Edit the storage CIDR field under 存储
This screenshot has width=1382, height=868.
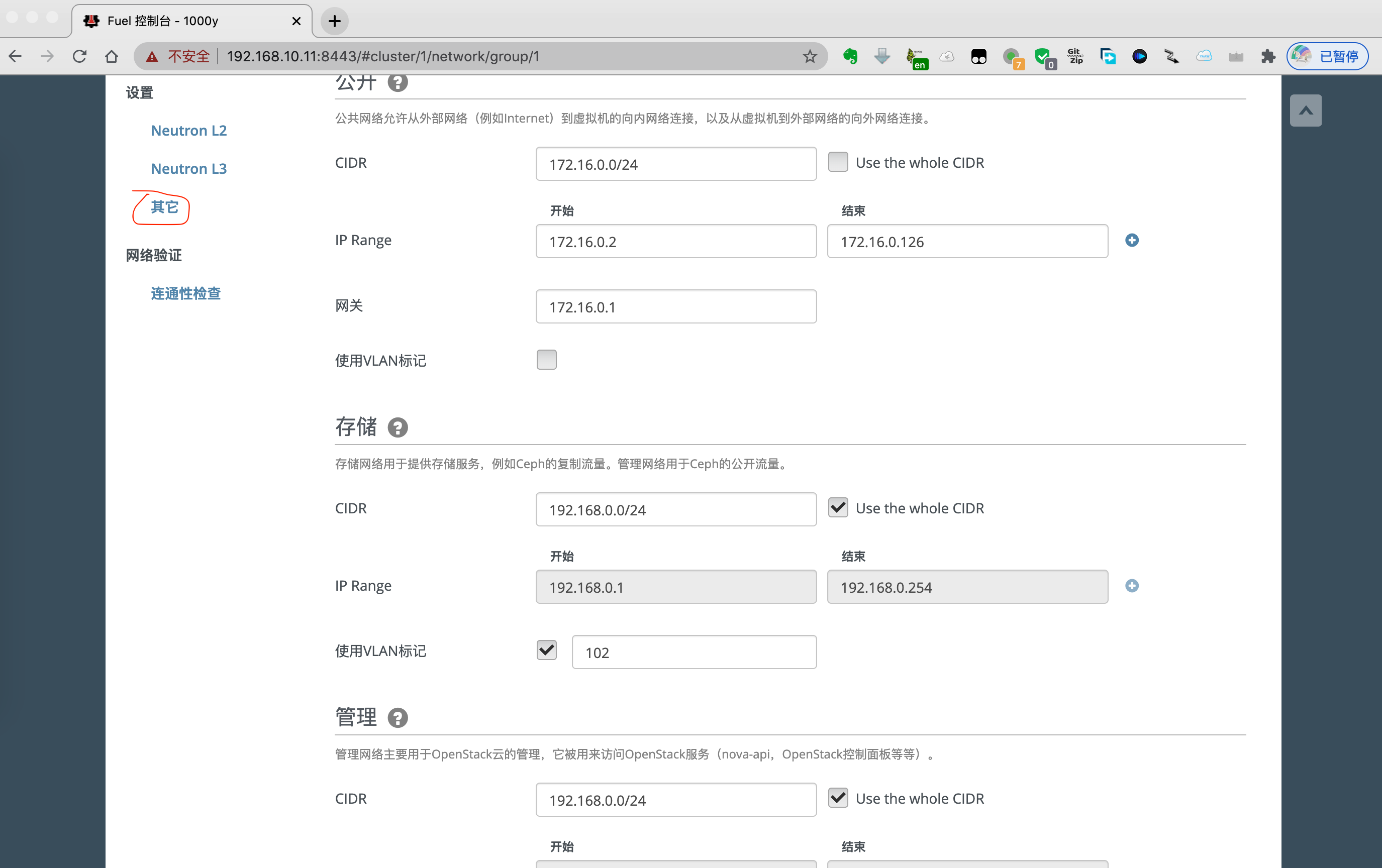click(676, 509)
